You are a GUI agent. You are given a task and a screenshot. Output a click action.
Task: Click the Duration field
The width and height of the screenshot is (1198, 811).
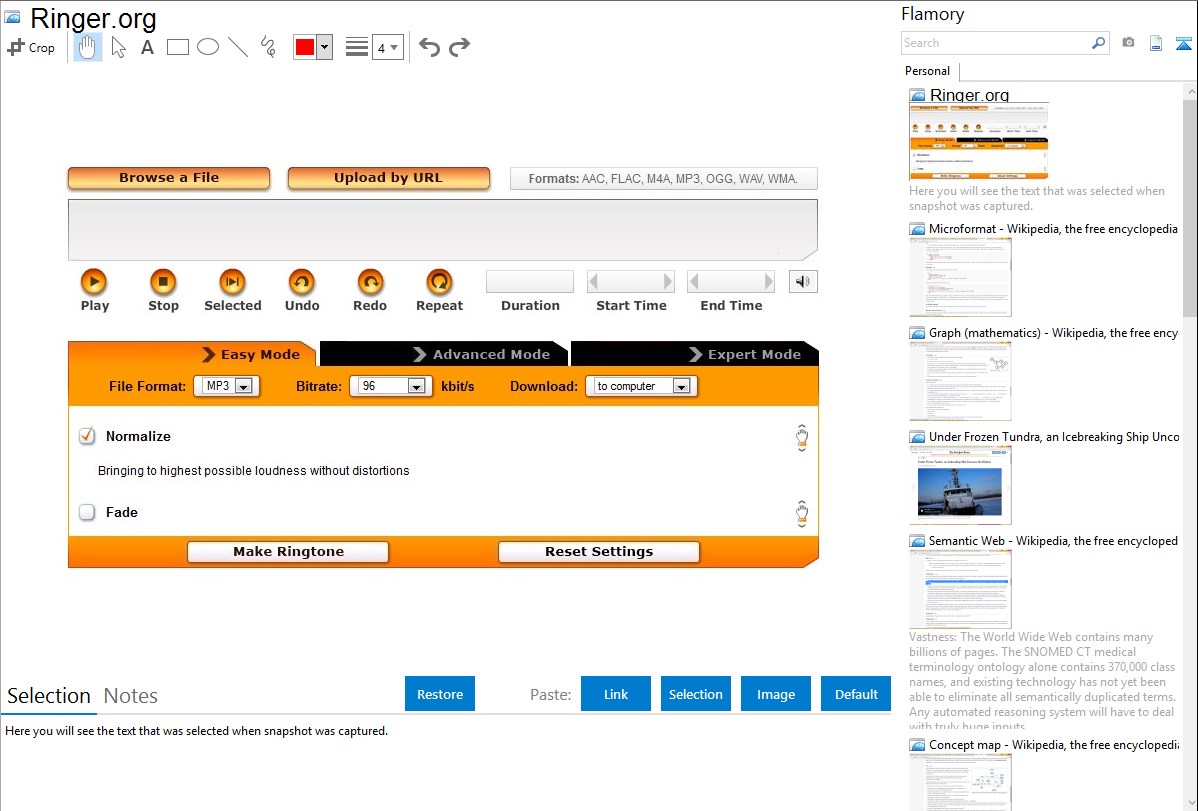(x=529, y=281)
